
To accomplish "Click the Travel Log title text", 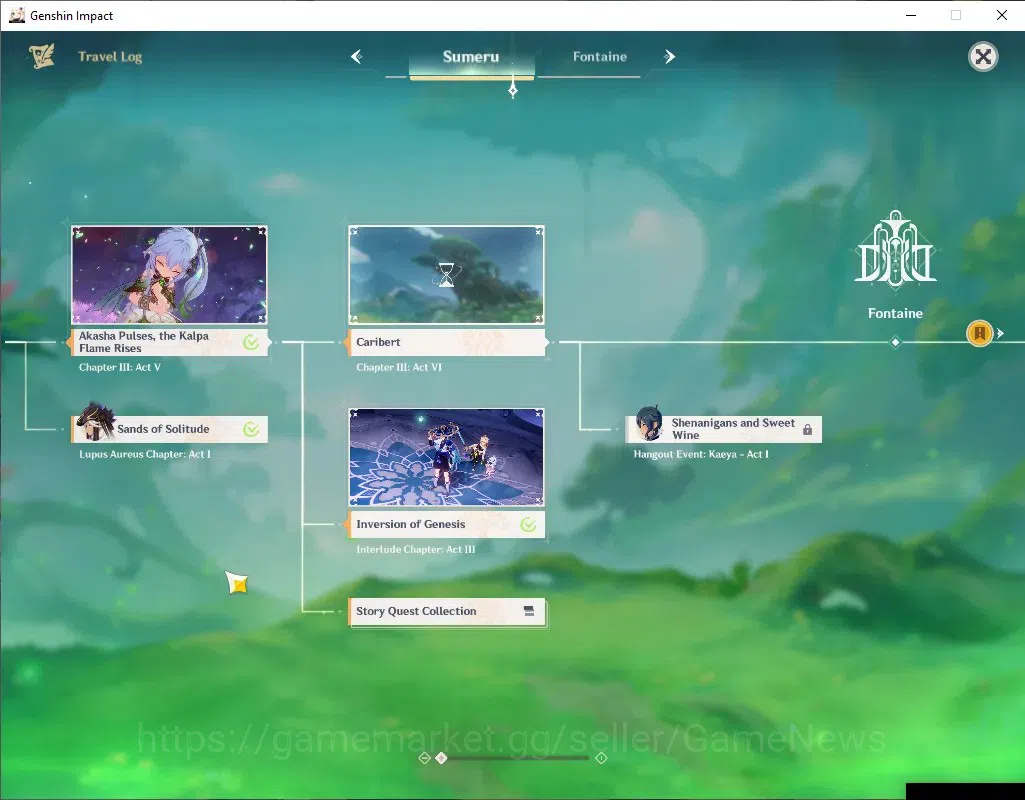I will pos(110,57).
